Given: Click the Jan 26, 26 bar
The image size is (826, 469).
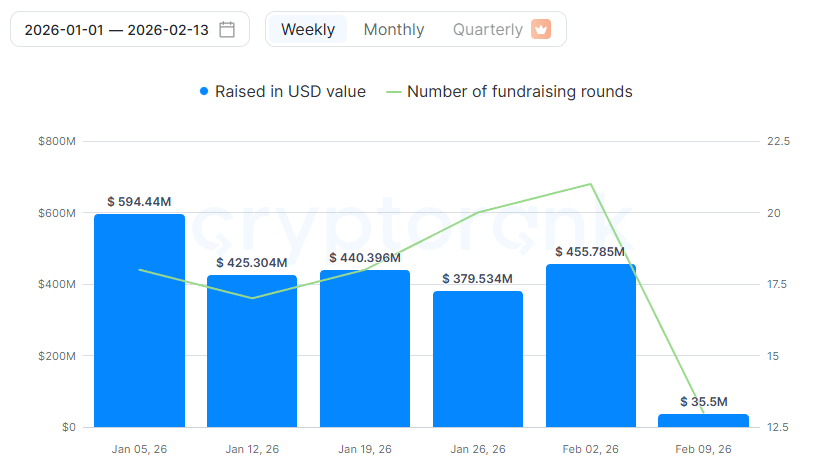Looking at the screenshot, I should 478,358.
